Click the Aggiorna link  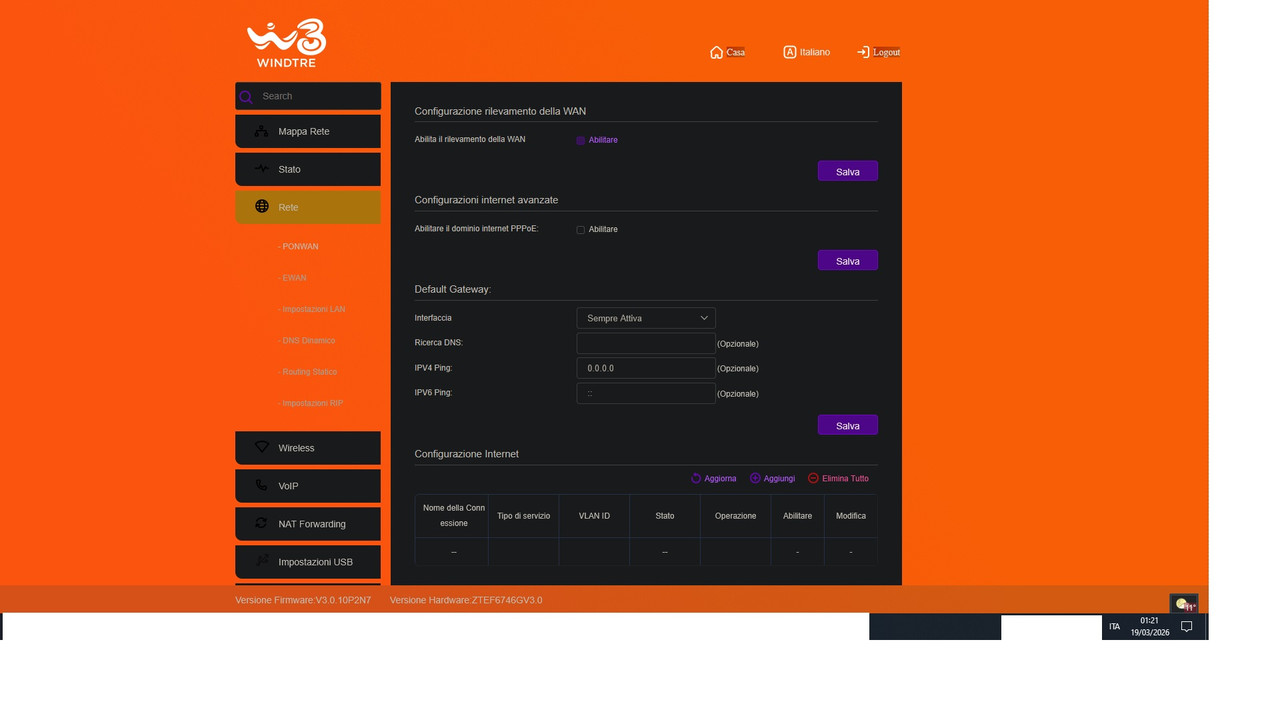pos(720,478)
